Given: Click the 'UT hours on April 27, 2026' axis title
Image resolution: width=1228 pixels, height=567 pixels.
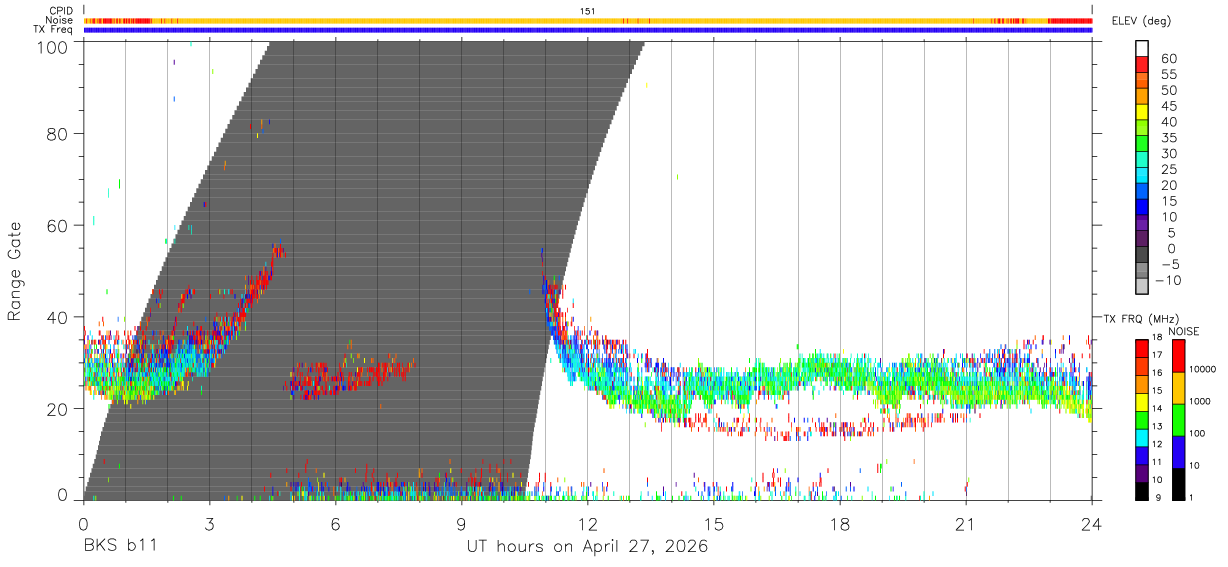Looking at the screenshot, I should (x=587, y=547).
